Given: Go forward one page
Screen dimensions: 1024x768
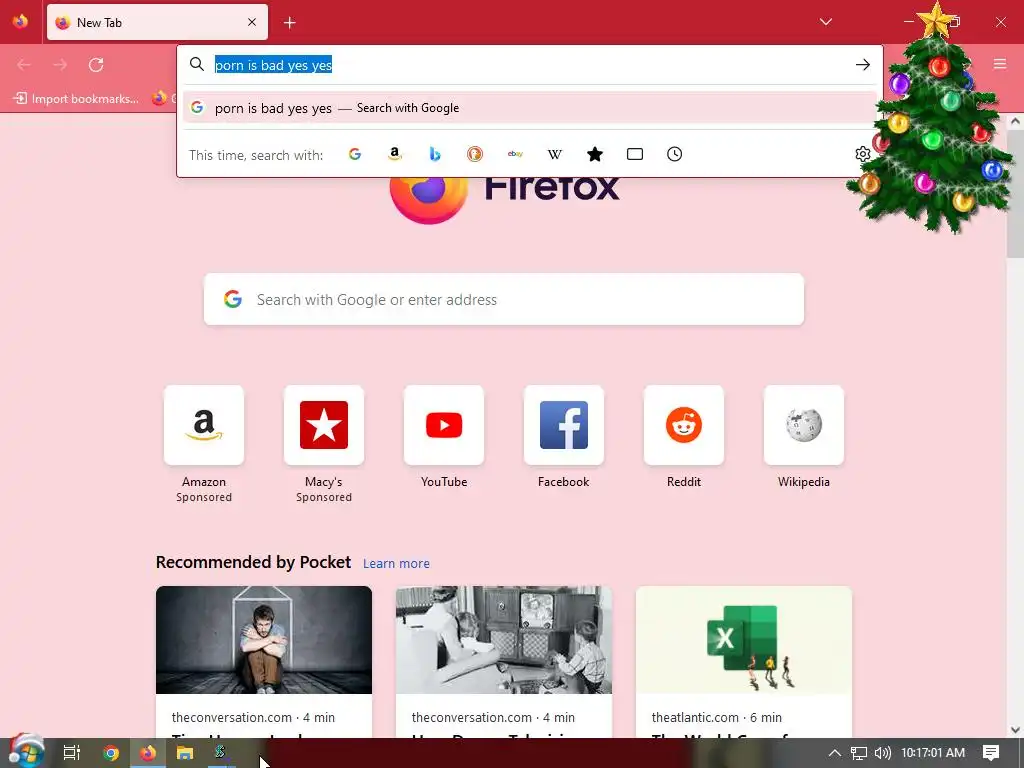Looking at the screenshot, I should pos(60,65).
